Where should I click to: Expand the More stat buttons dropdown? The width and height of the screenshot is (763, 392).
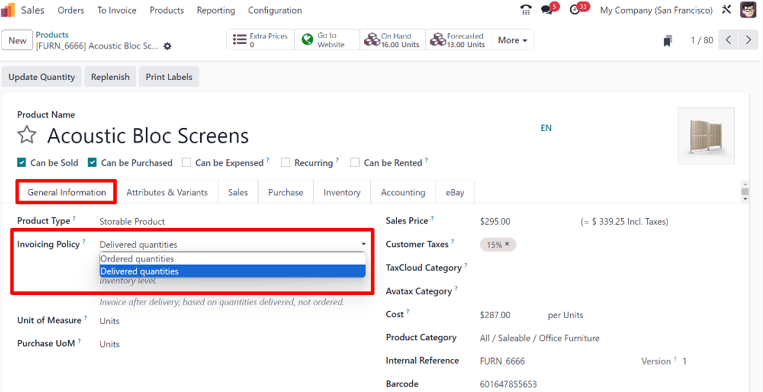pos(512,40)
